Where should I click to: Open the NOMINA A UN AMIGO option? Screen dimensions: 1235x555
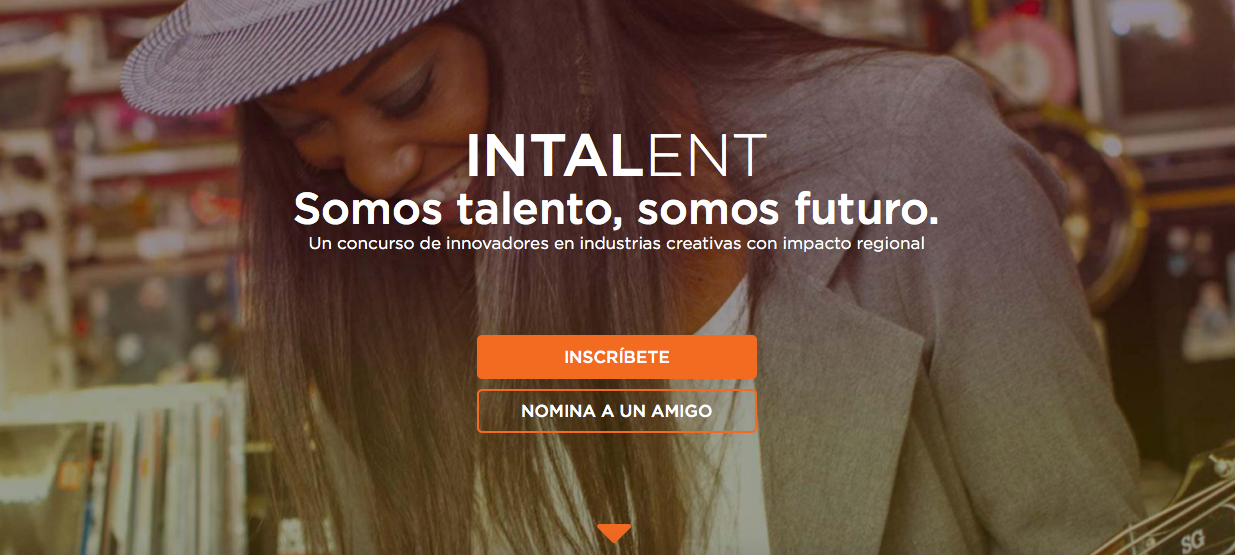coord(616,411)
